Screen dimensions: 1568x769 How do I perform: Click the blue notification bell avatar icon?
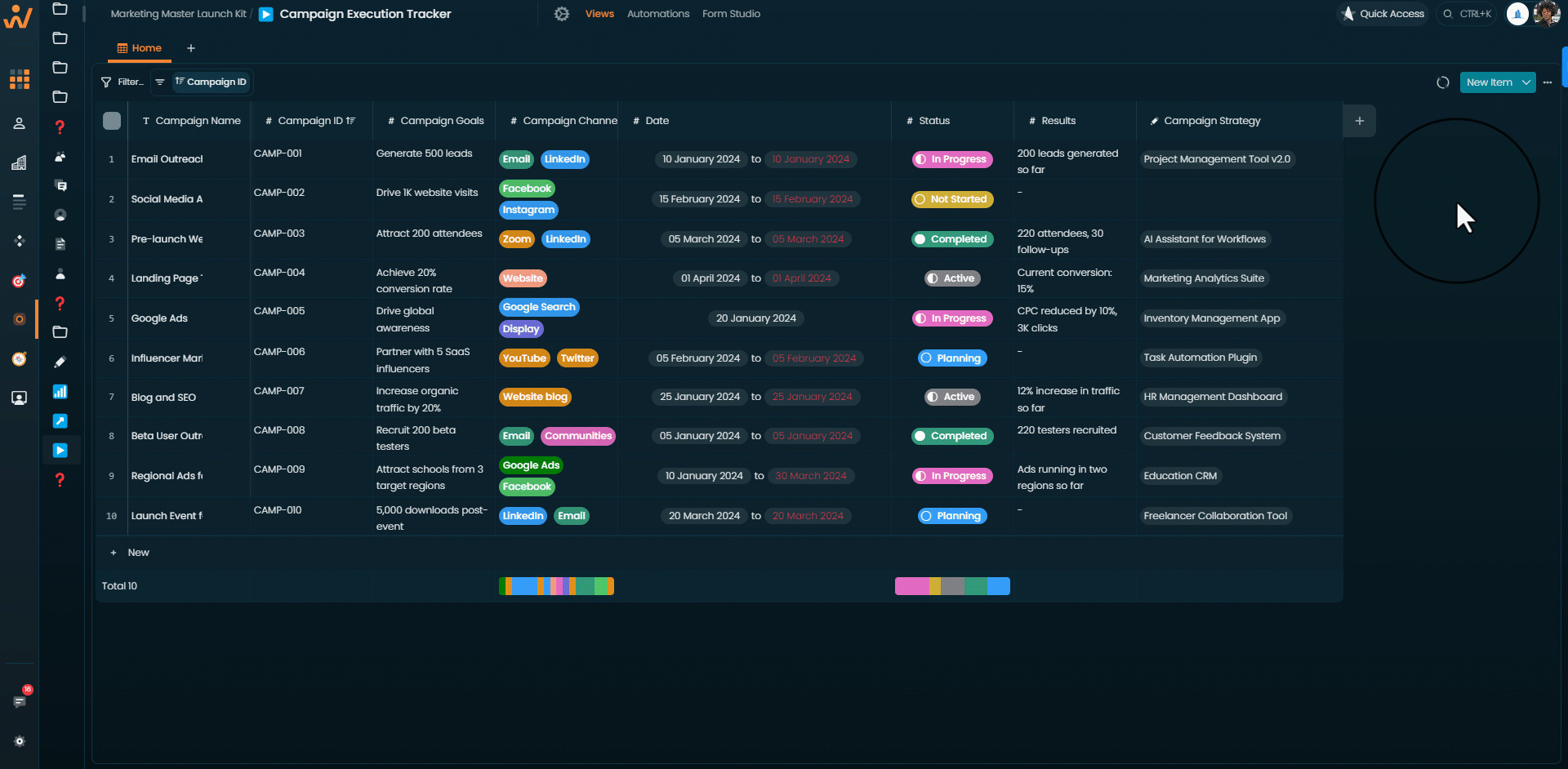coord(1517,14)
